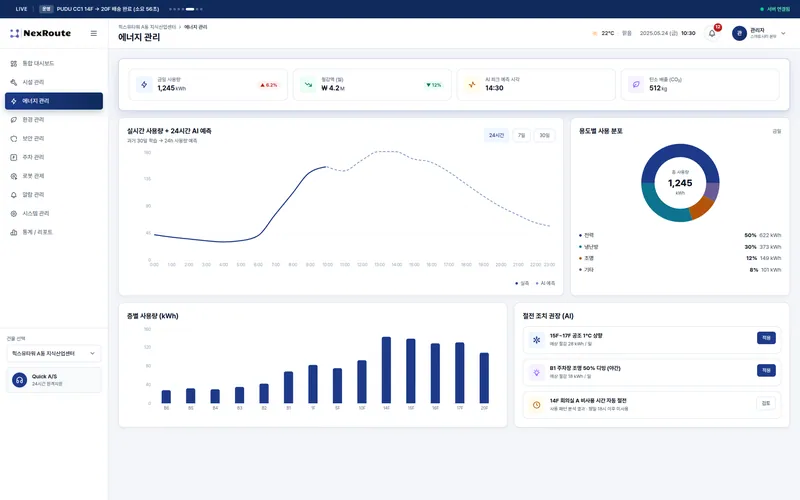Open the building selection dropdown
Image resolution: width=800 pixels, height=500 pixels.
tap(54, 354)
